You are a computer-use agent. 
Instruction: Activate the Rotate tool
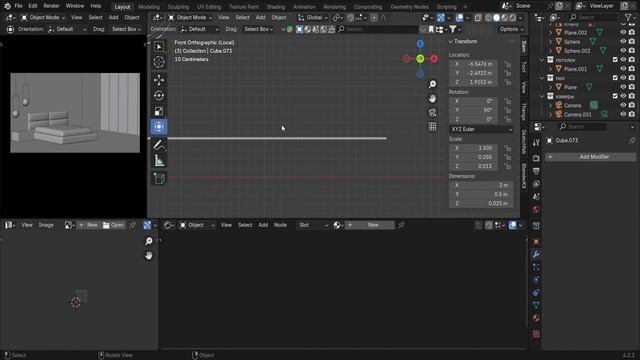pos(159,96)
